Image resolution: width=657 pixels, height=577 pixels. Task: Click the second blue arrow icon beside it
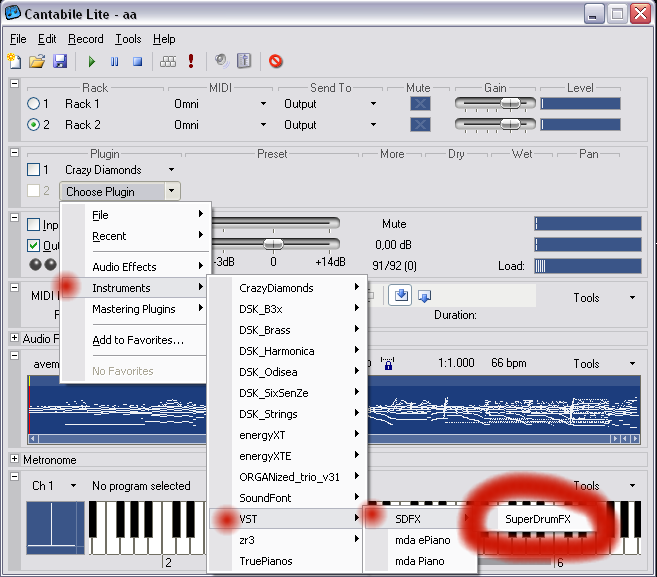pos(424,297)
